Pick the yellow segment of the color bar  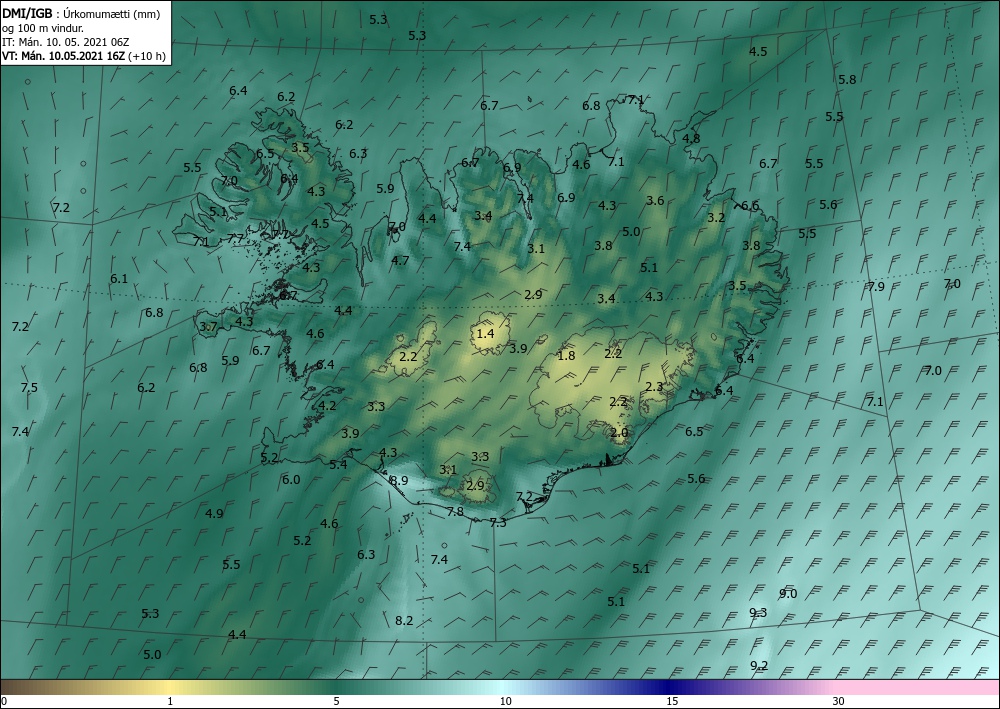coord(170,687)
